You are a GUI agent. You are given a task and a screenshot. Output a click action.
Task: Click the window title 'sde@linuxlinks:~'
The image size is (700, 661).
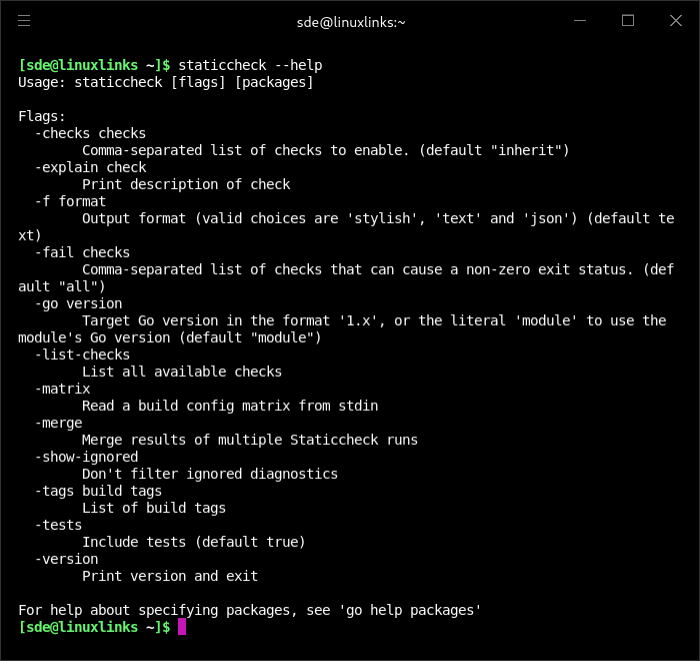coord(351,22)
